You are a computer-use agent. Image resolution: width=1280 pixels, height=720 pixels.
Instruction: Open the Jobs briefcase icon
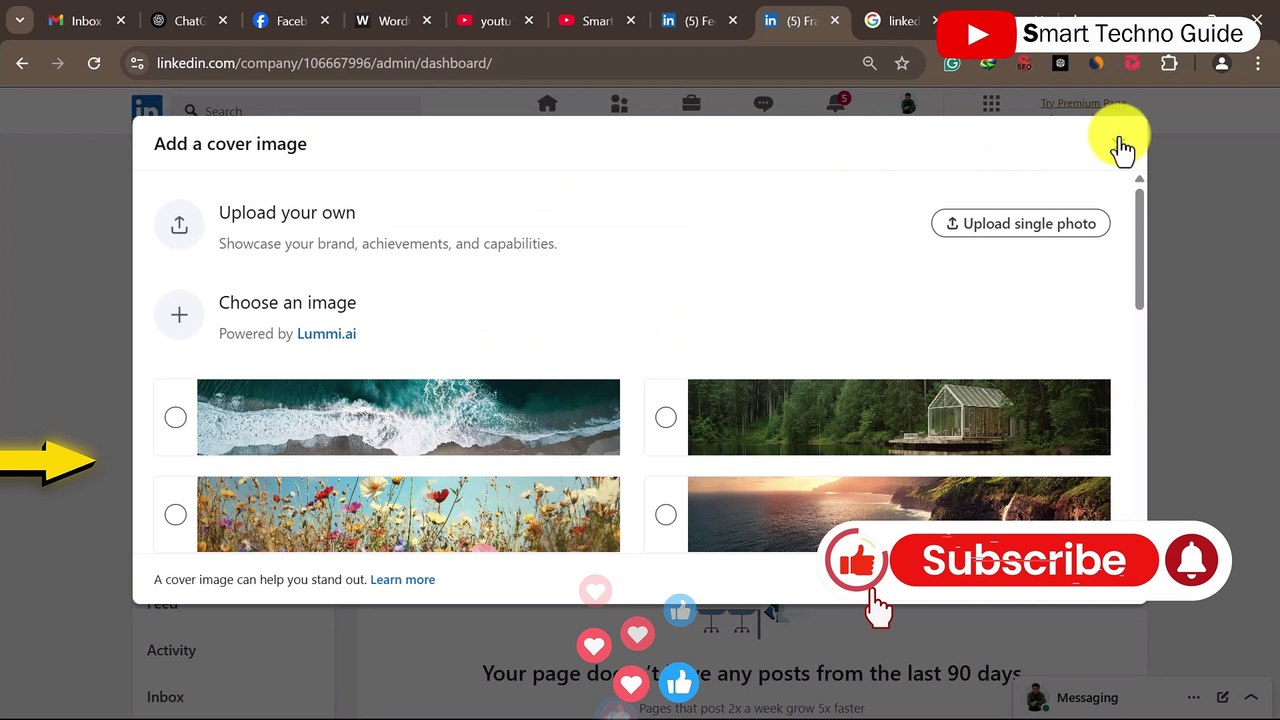click(x=691, y=104)
